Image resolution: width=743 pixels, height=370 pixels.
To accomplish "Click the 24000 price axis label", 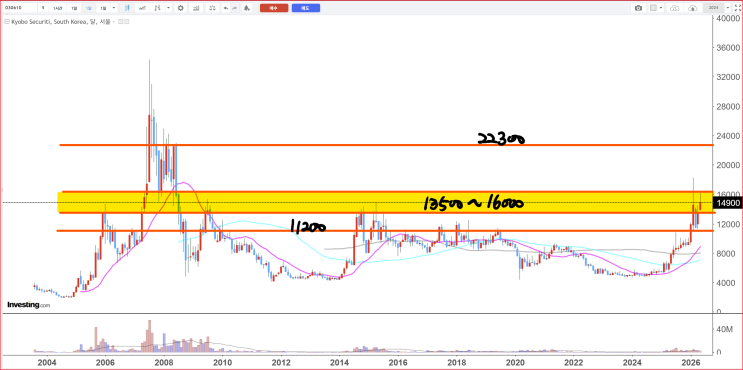I will click(x=728, y=136).
